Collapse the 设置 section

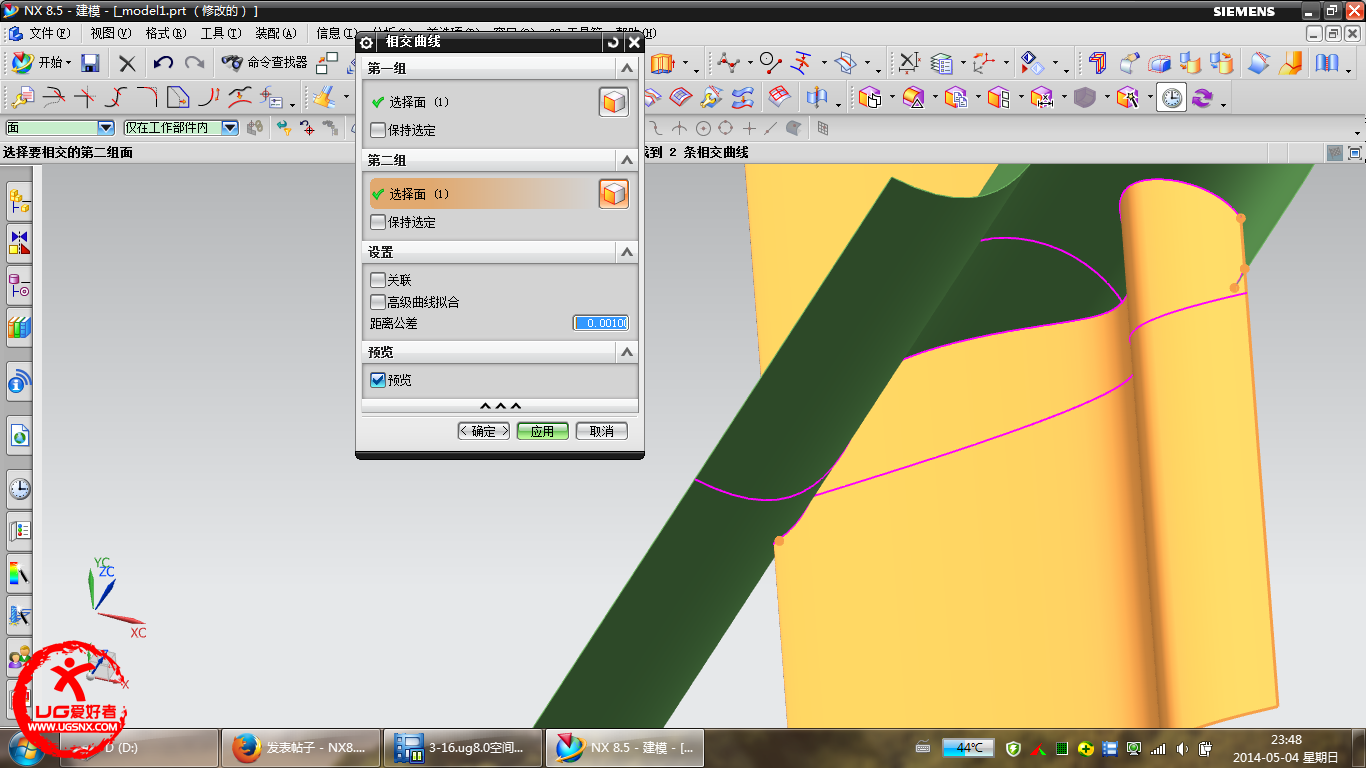click(627, 252)
